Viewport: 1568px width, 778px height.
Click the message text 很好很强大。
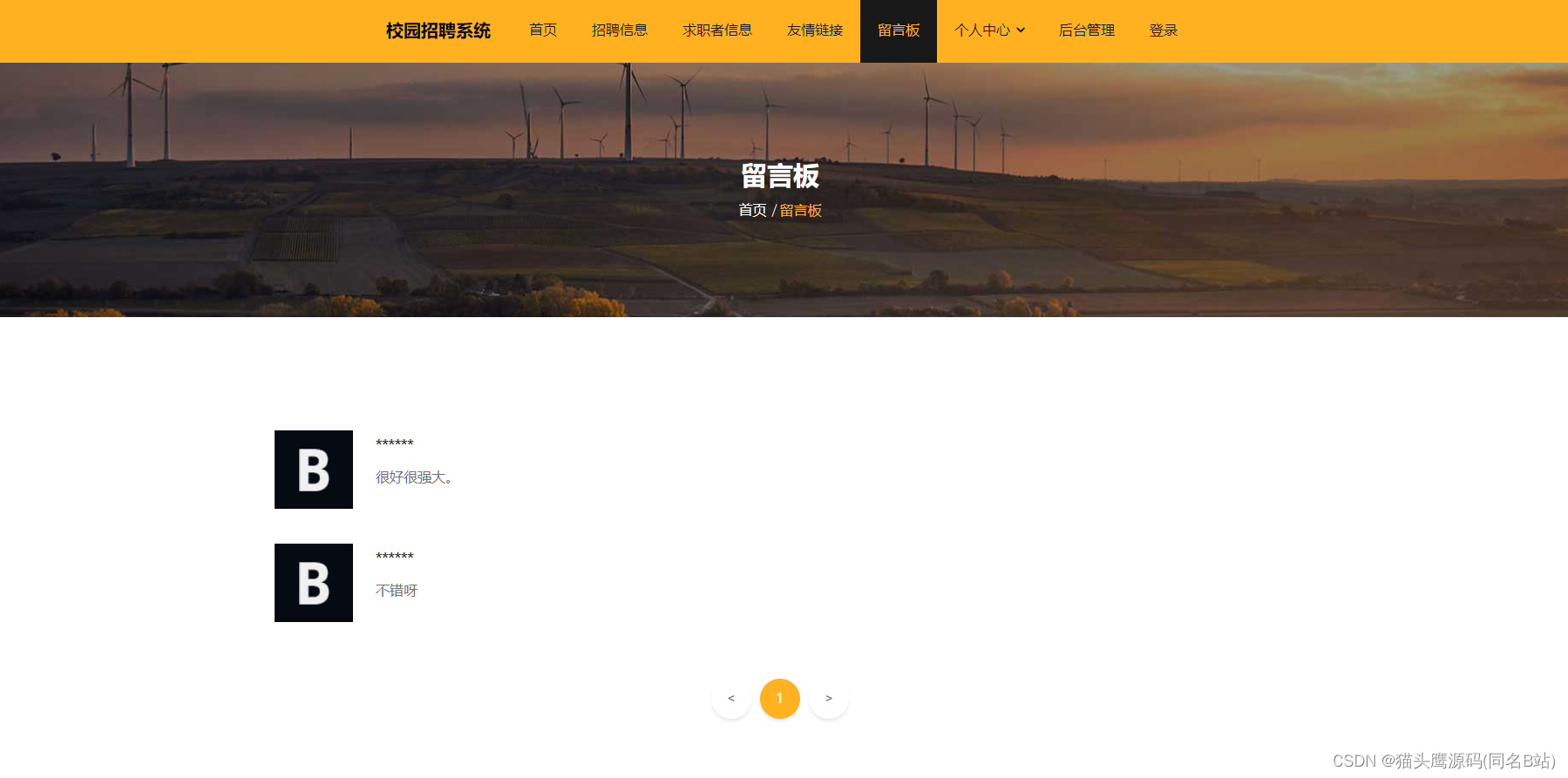[414, 477]
